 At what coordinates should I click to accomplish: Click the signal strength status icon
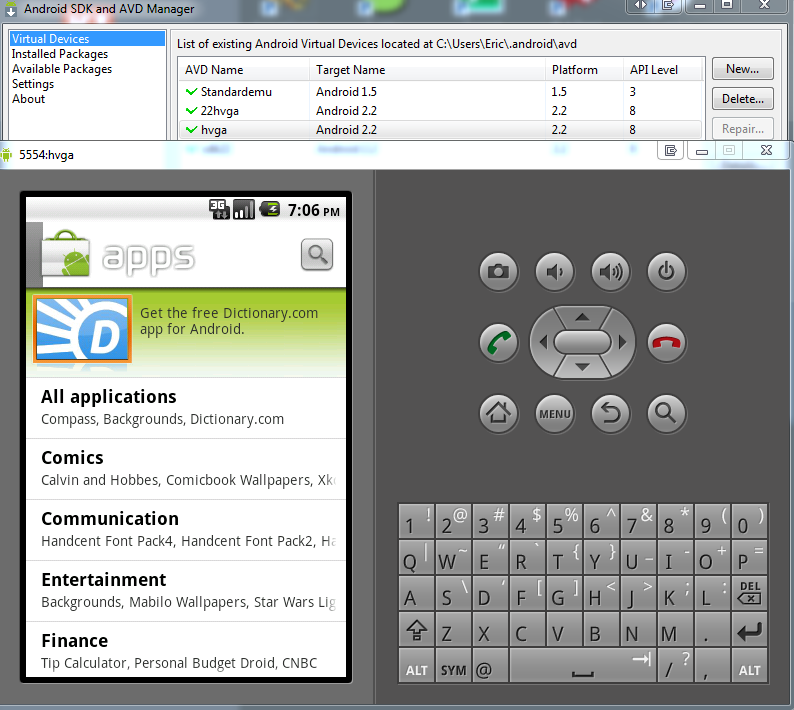[x=244, y=209]
